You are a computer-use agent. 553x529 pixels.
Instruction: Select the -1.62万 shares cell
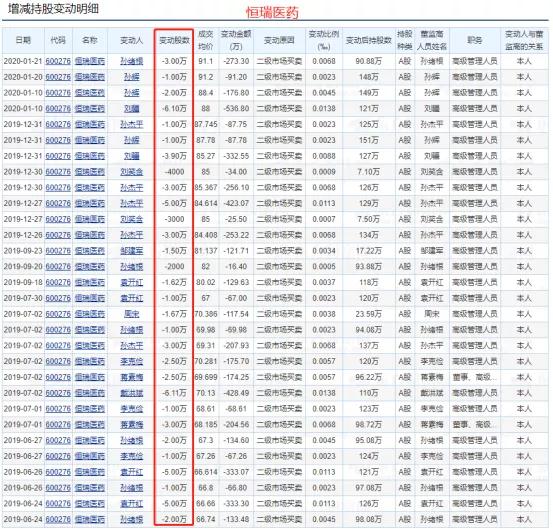click(174, 282)
